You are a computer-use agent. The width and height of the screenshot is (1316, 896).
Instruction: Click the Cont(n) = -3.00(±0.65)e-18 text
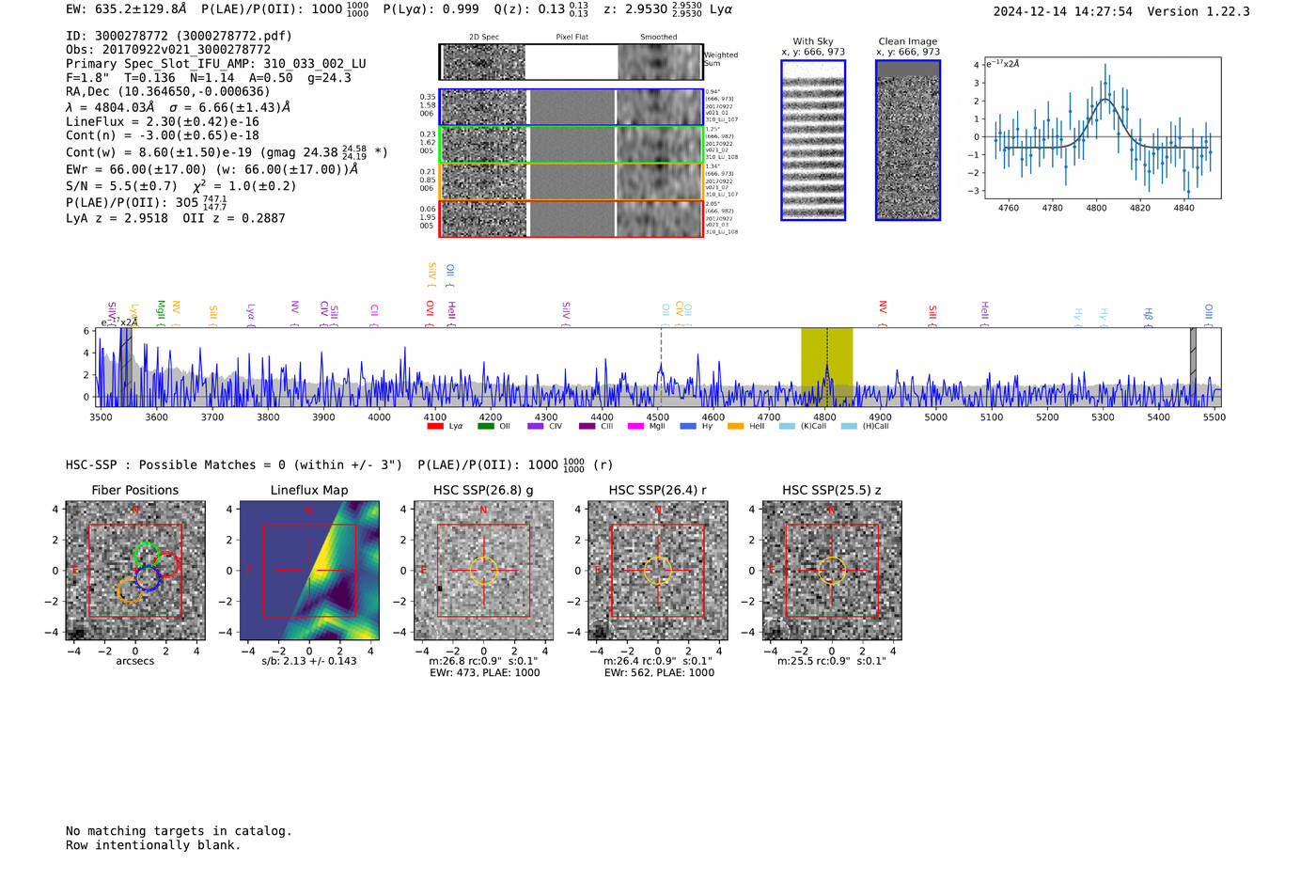pyautogui.click(x=163, y=135)
